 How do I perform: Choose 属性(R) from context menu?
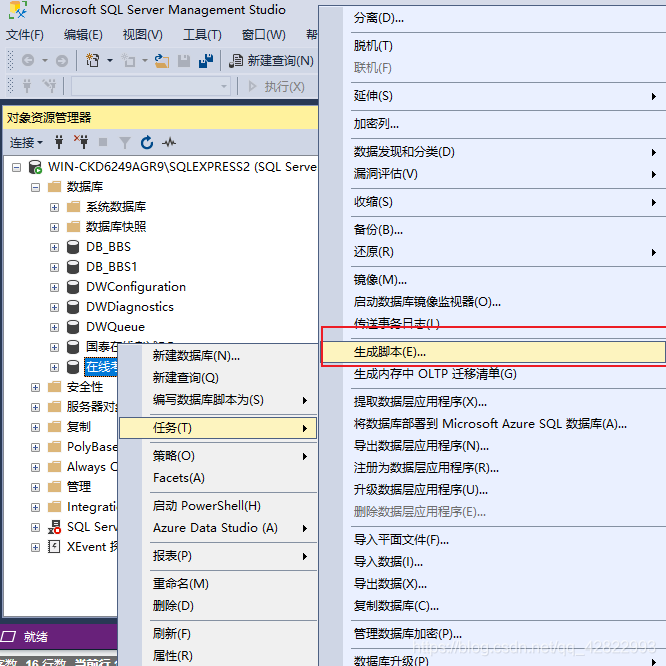point(217,656)
